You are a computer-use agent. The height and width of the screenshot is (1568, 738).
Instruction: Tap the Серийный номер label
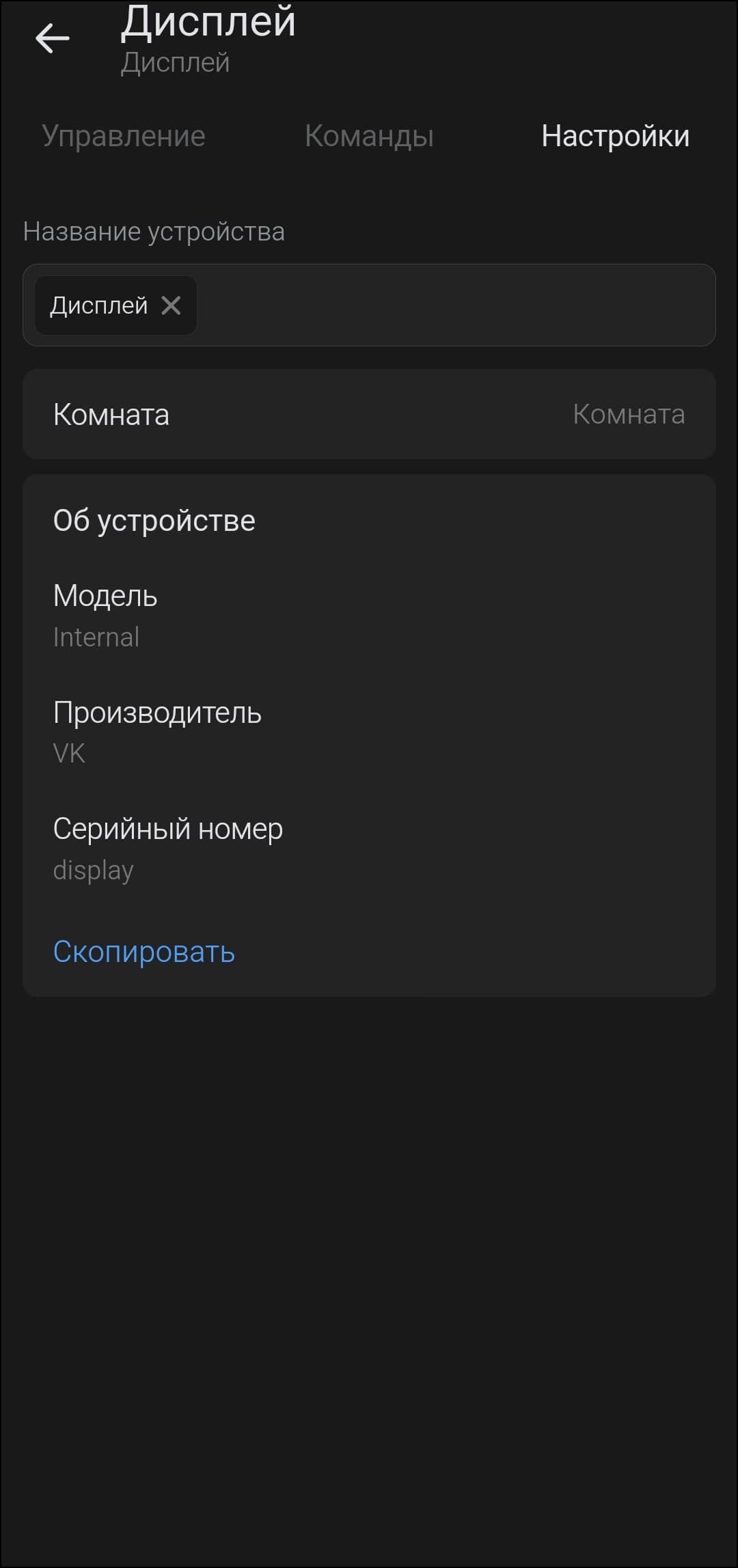168,829
